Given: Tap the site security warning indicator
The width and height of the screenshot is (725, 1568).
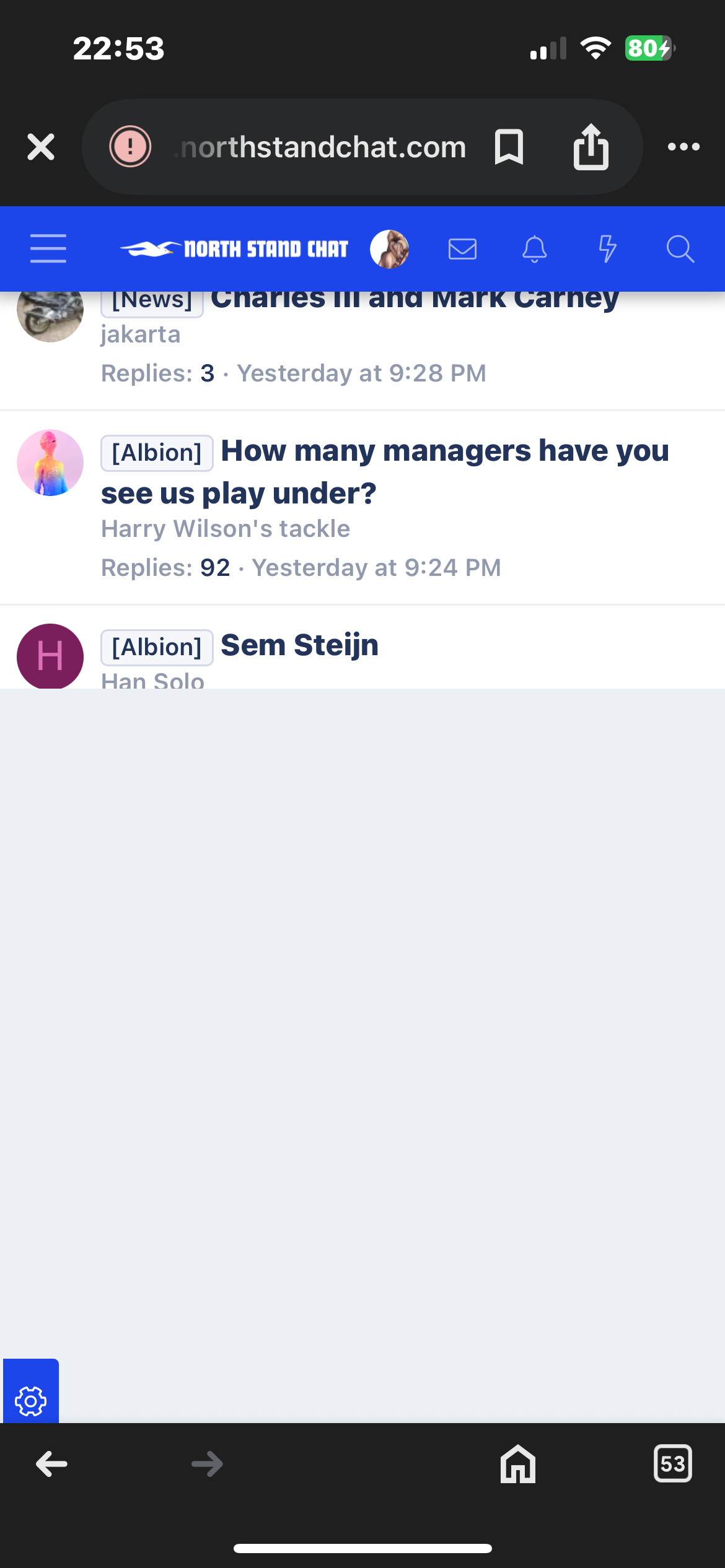Looking at the screenshot, I should pos(130,147).
